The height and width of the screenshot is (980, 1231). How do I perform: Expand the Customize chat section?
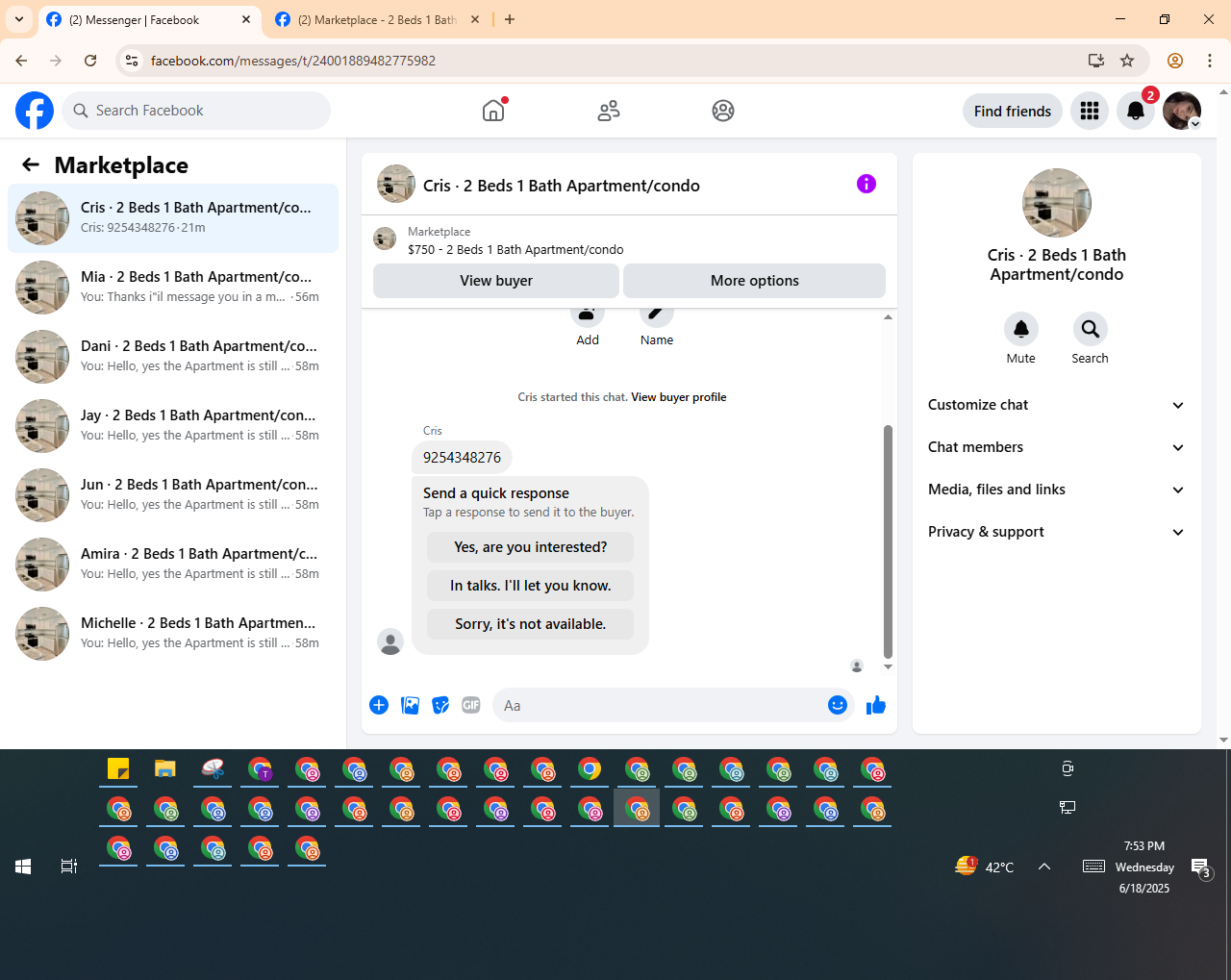click(1057, 405)
